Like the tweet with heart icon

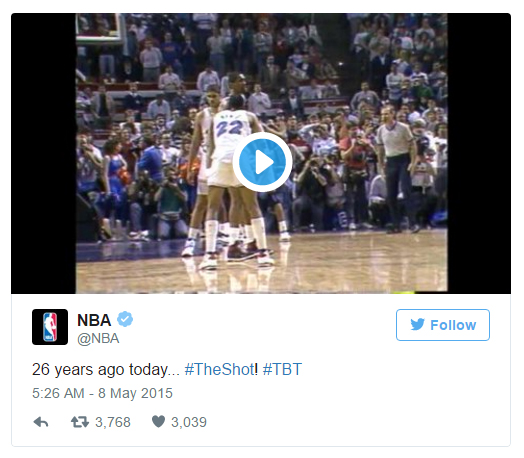(x=158, y=422)
